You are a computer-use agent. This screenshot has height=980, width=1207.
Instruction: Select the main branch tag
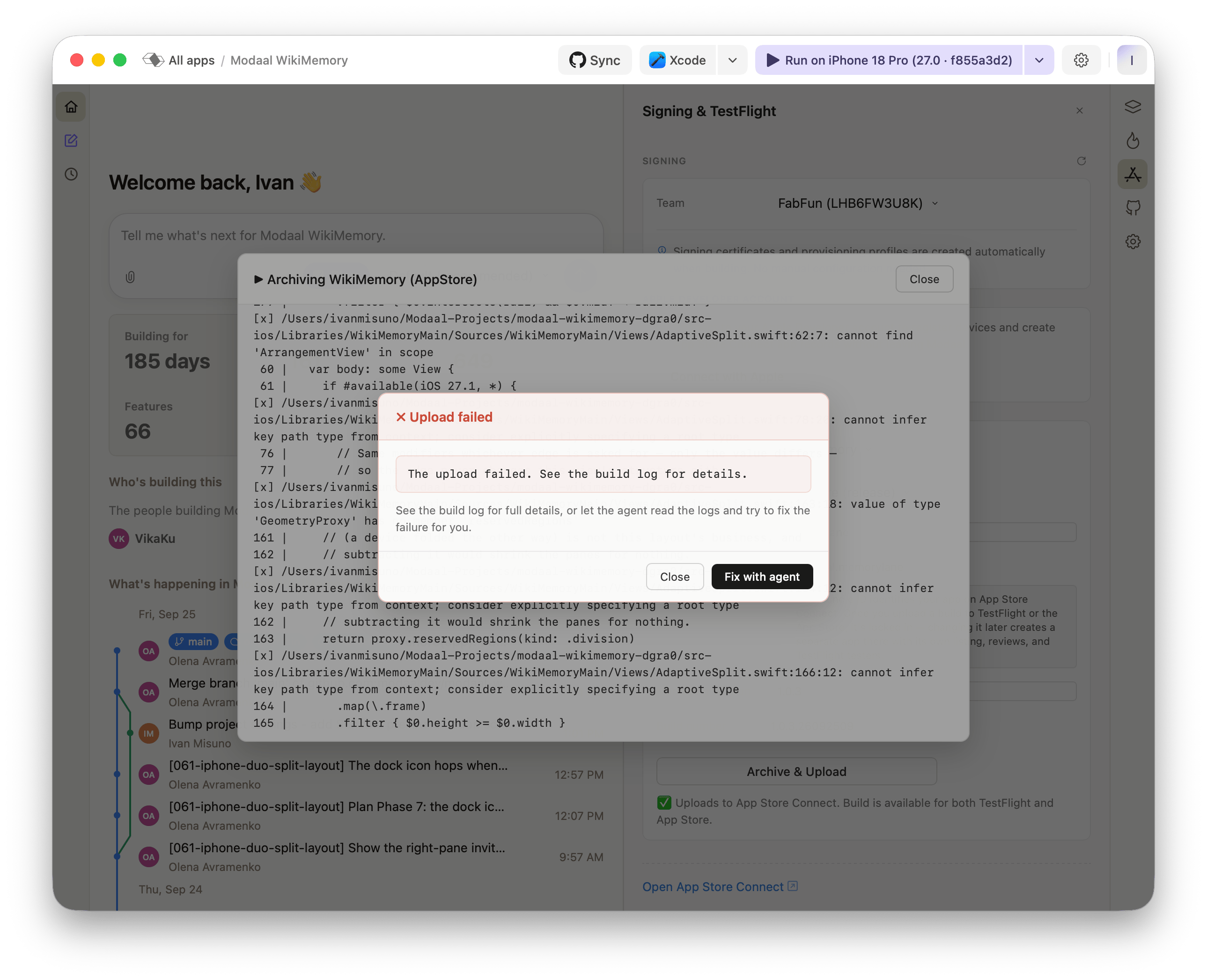[193, 642]
